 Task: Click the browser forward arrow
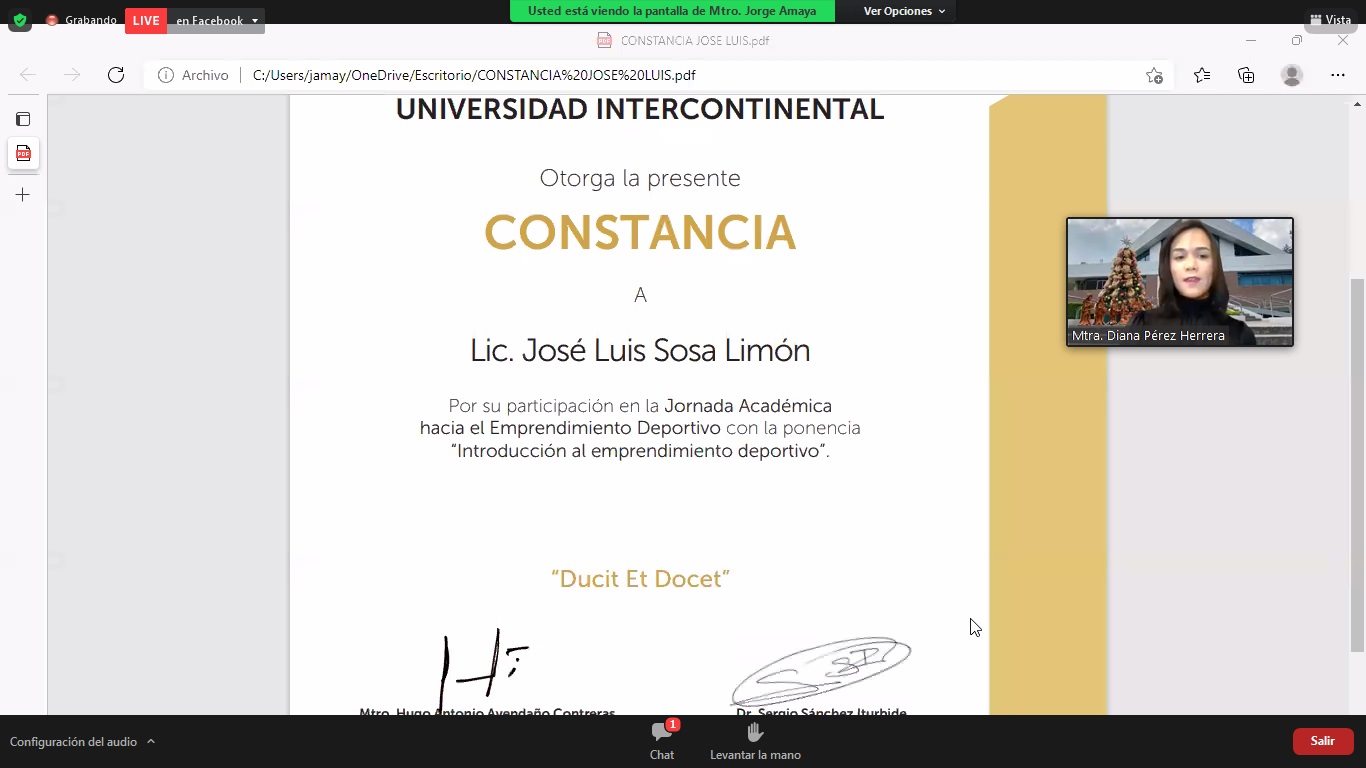(72, 75)
